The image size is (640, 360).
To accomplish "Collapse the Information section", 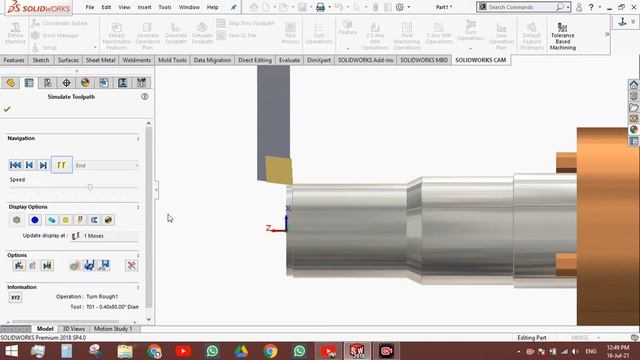I will click(x=138, y=287).
